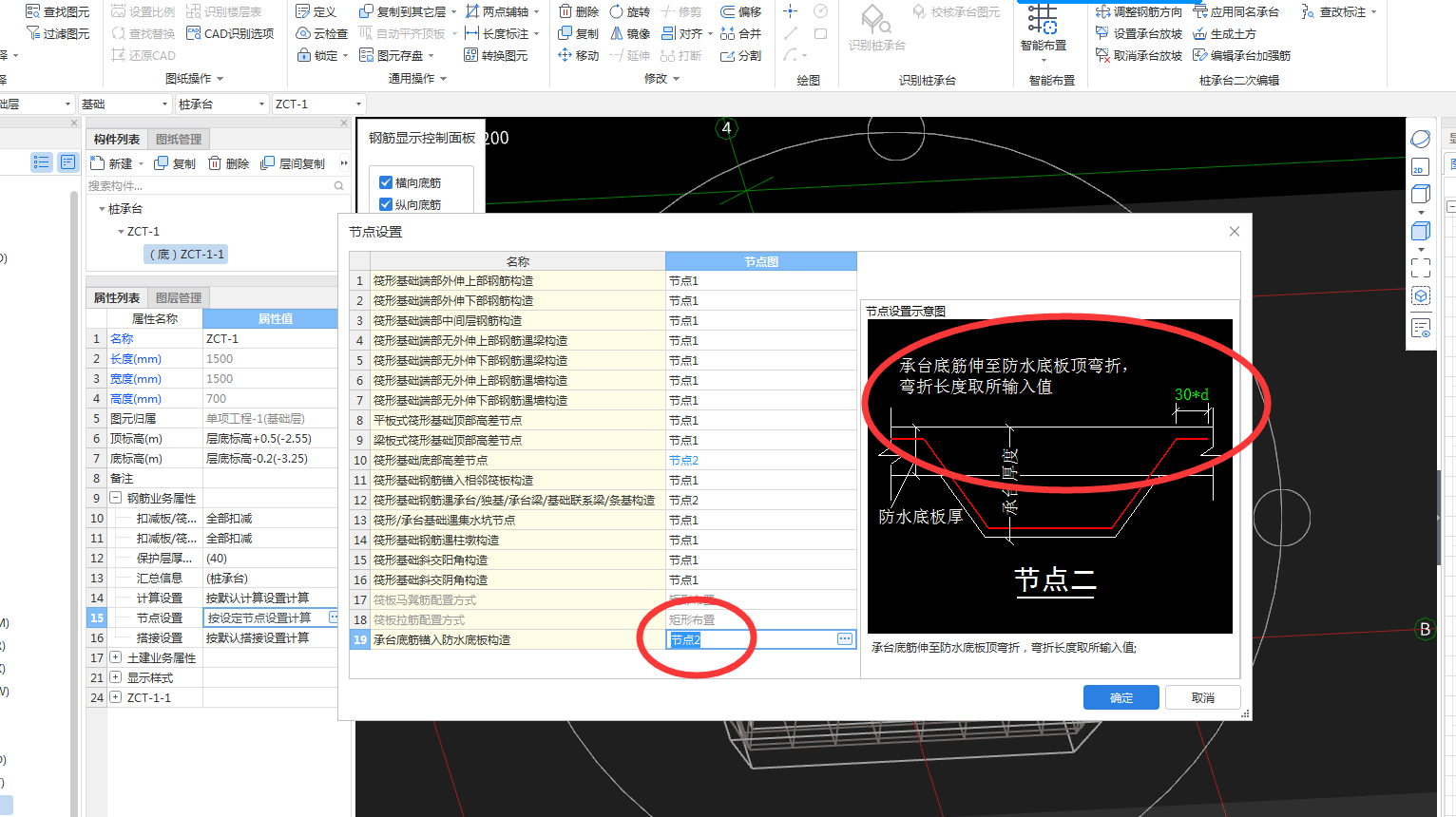The width and height of the screenshot is (1456, 817).
Task: Select the 移动 move tool
Action: point(579,55)
